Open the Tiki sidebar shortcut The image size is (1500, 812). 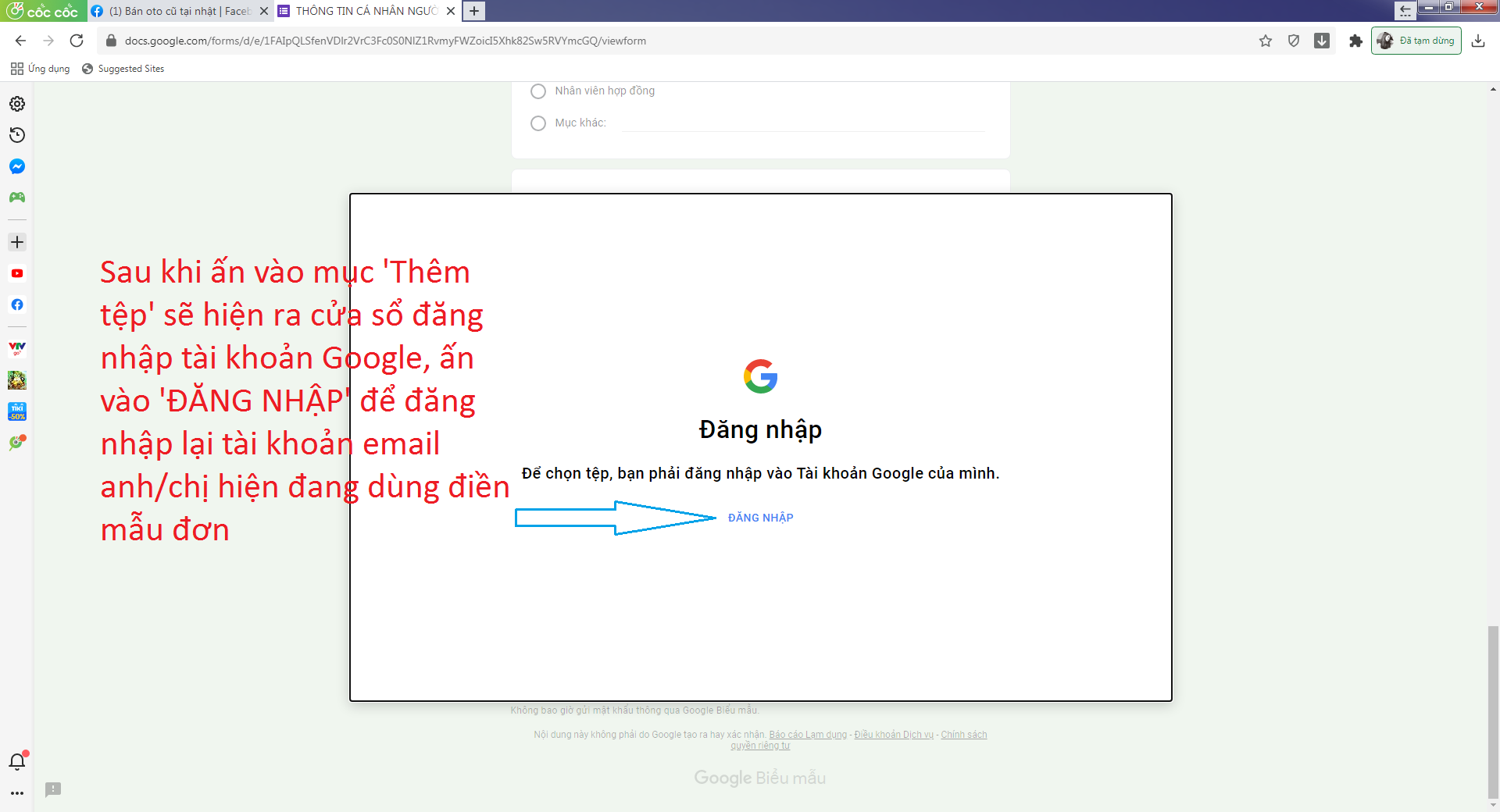(17, 411)
